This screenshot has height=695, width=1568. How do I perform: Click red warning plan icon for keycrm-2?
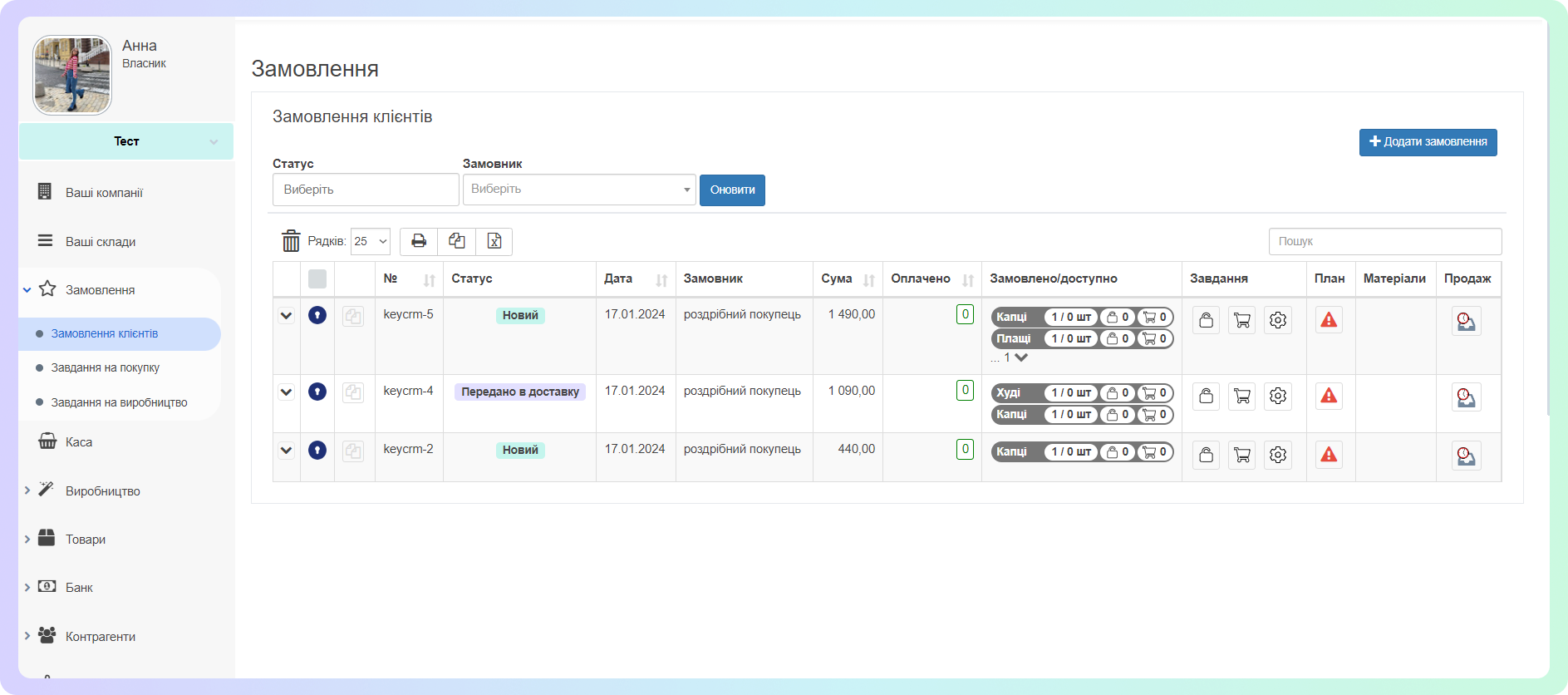1329,455
